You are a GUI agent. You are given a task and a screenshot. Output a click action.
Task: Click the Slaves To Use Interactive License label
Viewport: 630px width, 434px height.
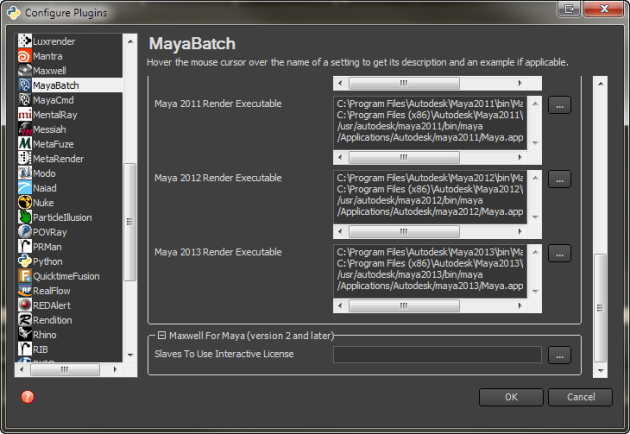(x=224, y=354)
